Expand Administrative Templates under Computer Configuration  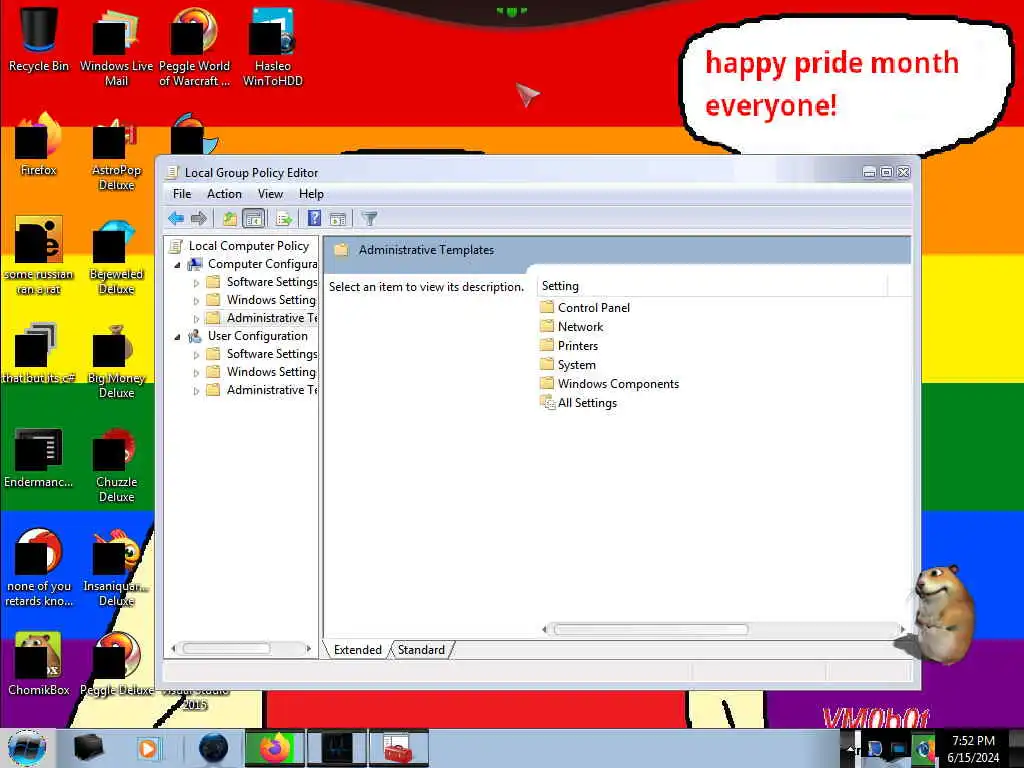coord(196,319)
